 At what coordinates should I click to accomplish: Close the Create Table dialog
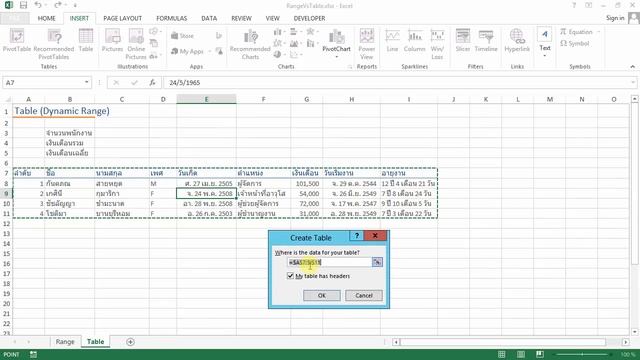click(x=375, y=236)
